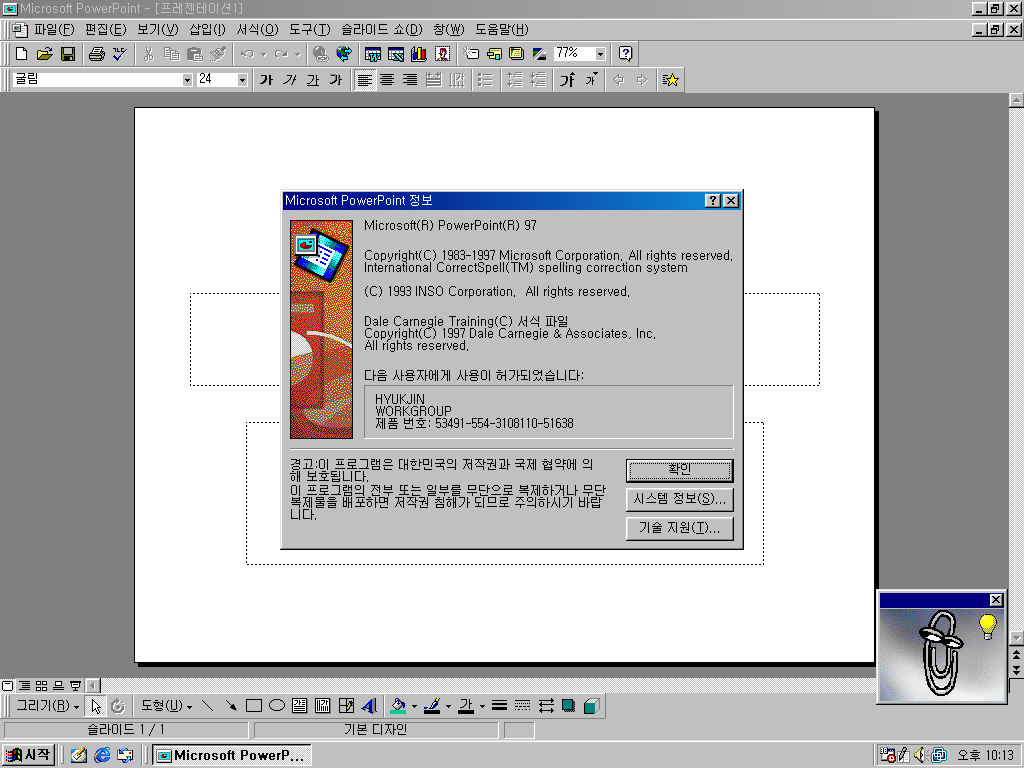Click the Free Rotate tool

[x=118, y=706]
